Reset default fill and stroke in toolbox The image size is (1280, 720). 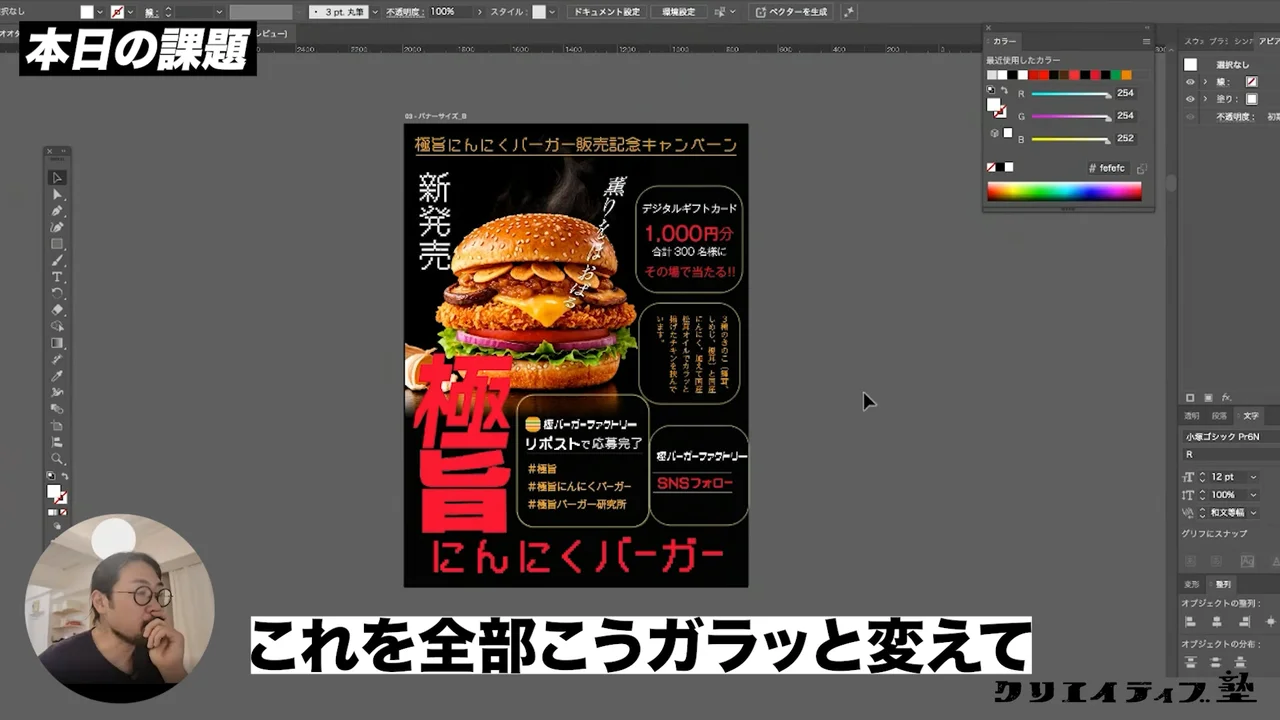(x=50, y=477)
